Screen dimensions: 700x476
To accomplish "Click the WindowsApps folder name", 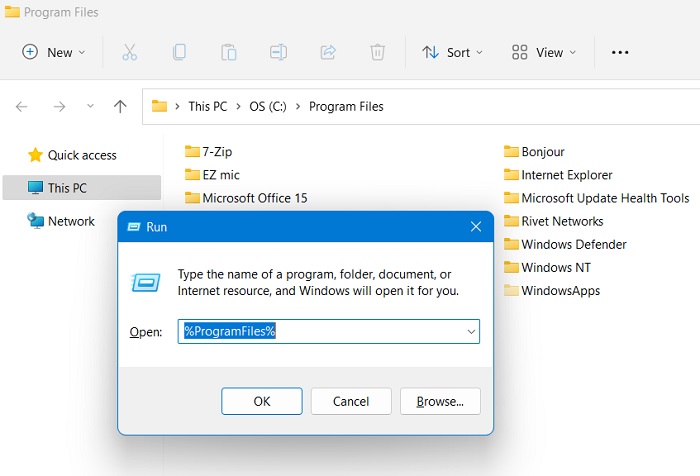I will [x=560, y=291].
